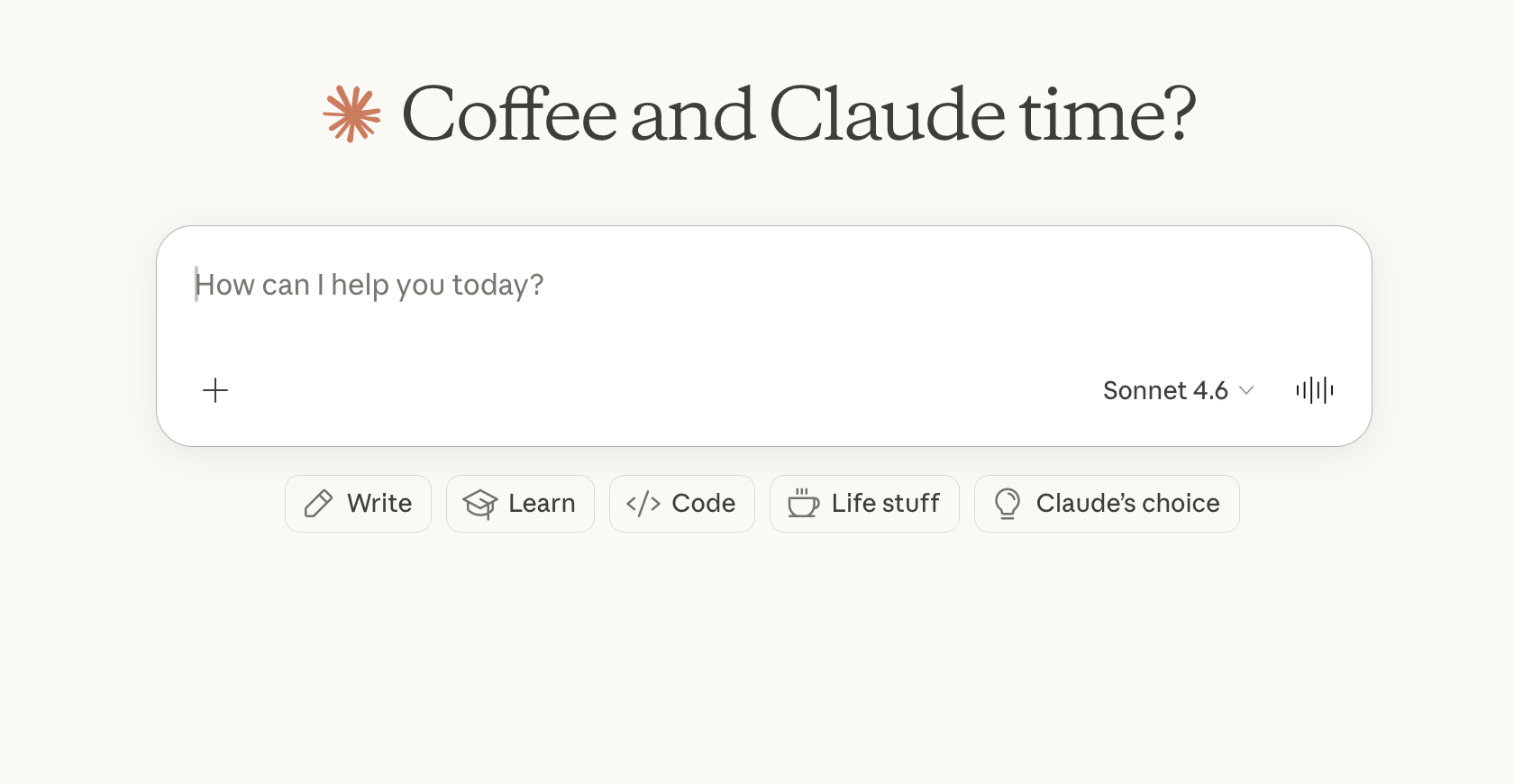Pick the Code suggestion label
Screen dimensions: 1514x784
point(703,503)
